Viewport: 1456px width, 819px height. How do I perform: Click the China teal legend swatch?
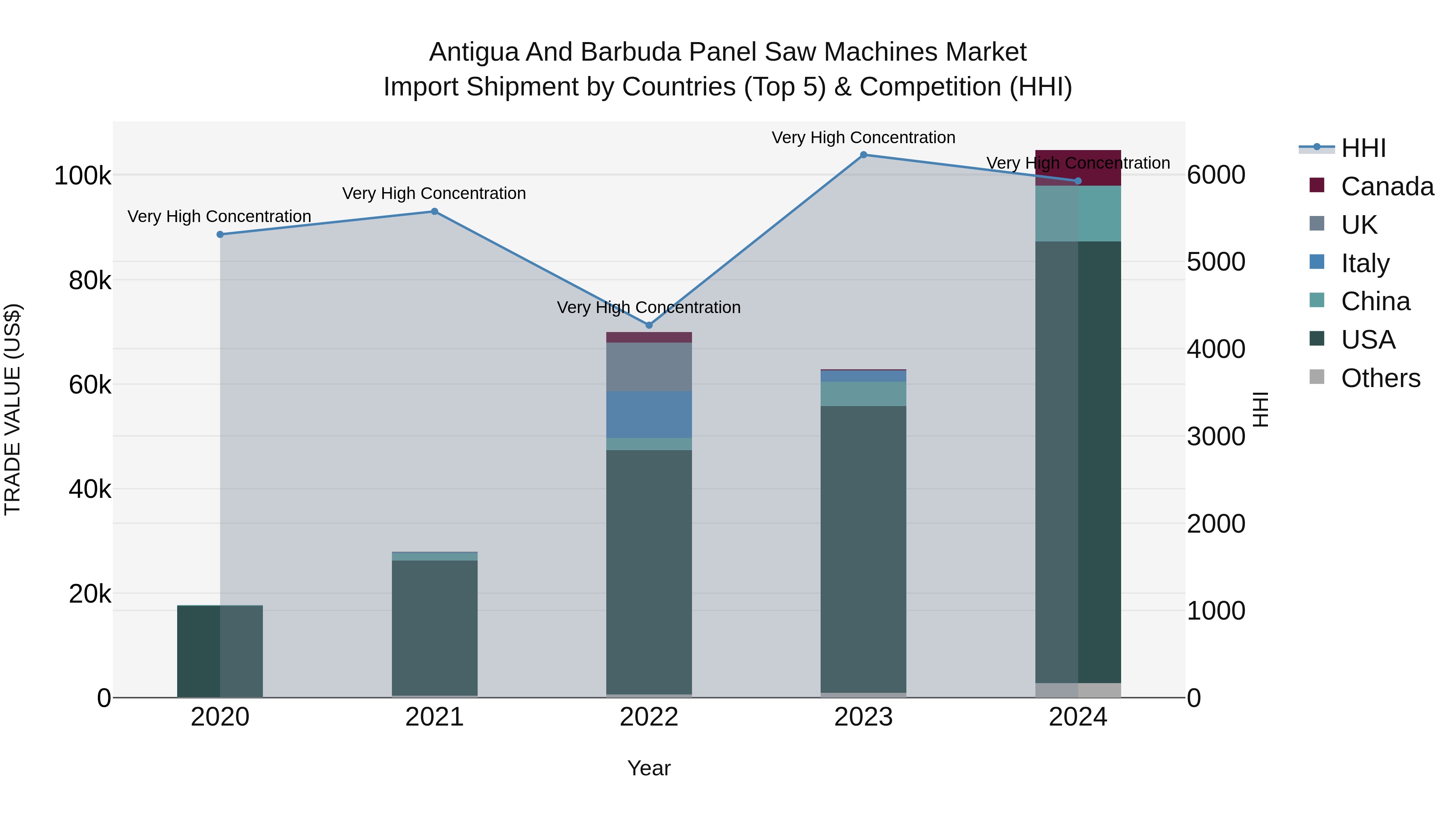point(1317,300)
